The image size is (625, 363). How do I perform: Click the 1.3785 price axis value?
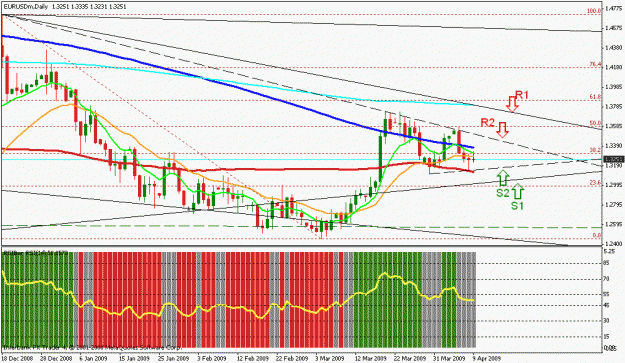(613, 106)
